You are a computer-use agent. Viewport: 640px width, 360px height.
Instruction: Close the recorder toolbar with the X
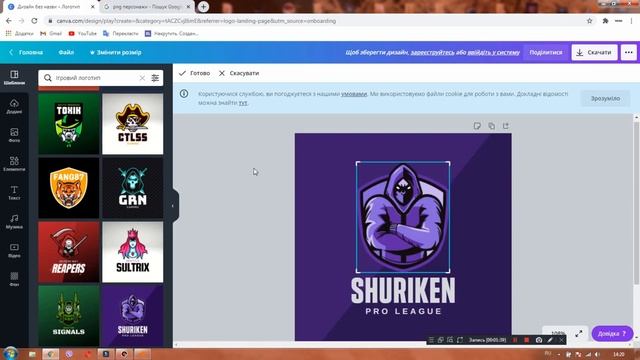click(x=562, y=340)
